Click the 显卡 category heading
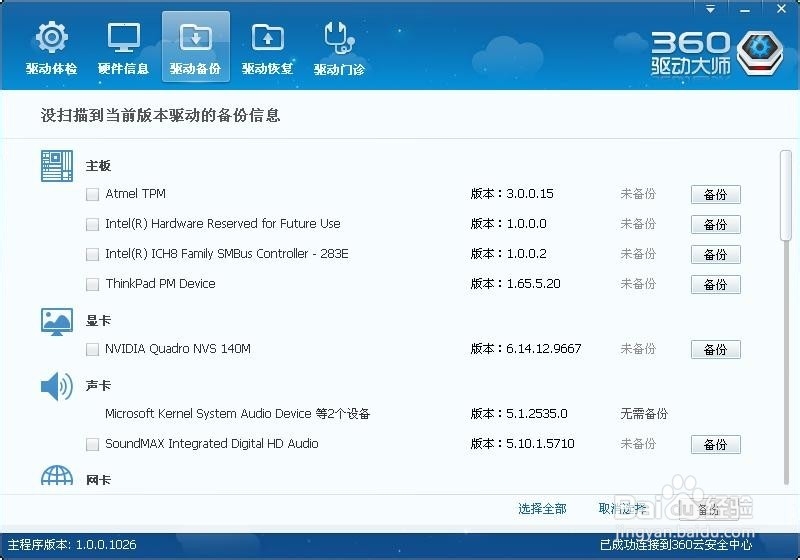800x560 pixels. [x=98, y=321]
